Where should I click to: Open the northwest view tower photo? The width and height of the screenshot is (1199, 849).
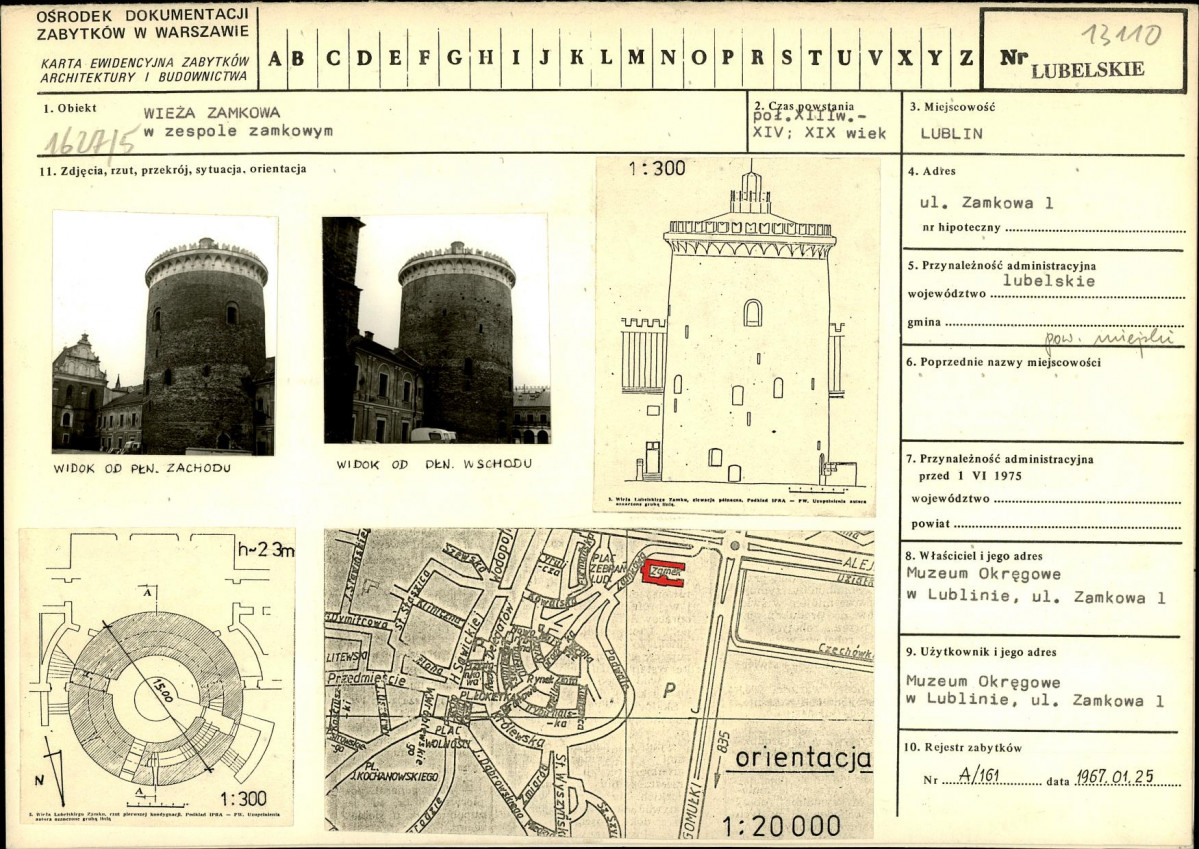click(164, 333)
